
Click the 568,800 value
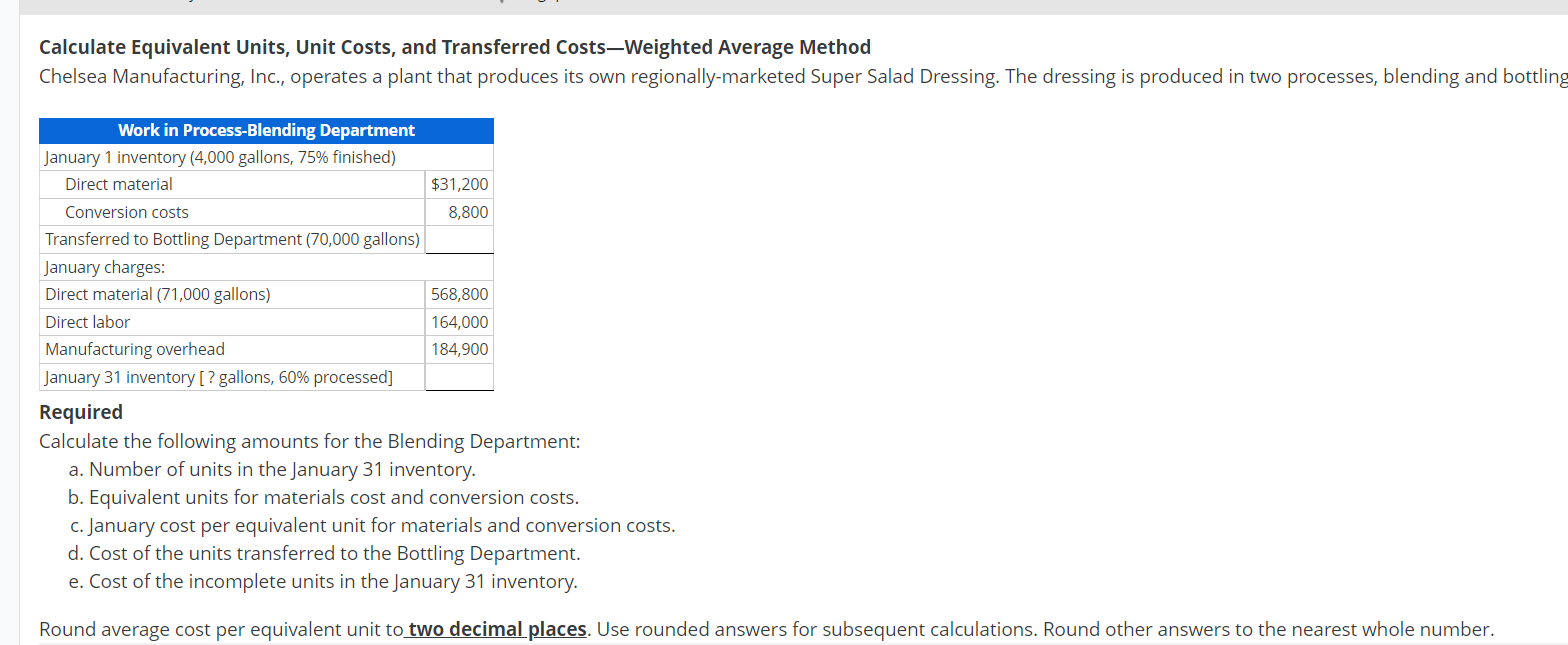click(x=459, y=294)
